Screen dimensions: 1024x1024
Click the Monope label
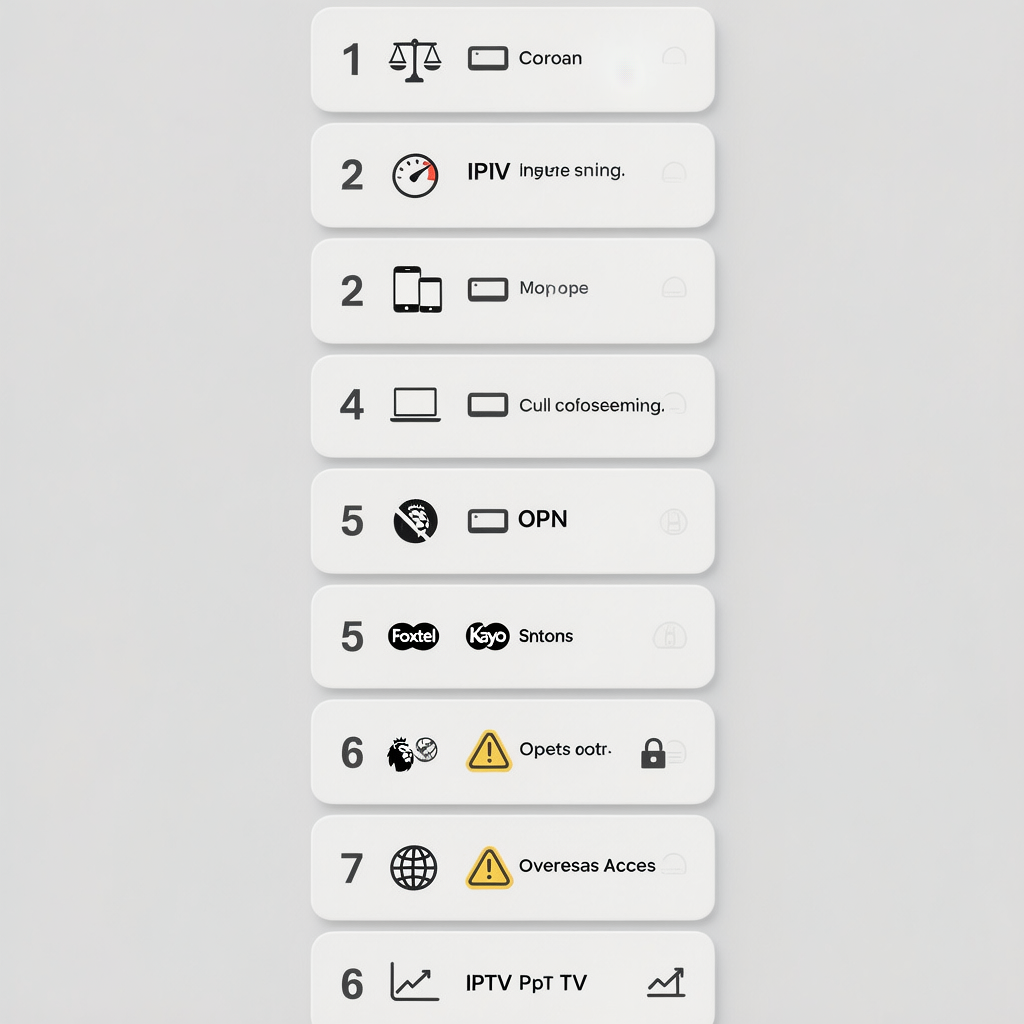pyautogui.click(x=554, y=288)
